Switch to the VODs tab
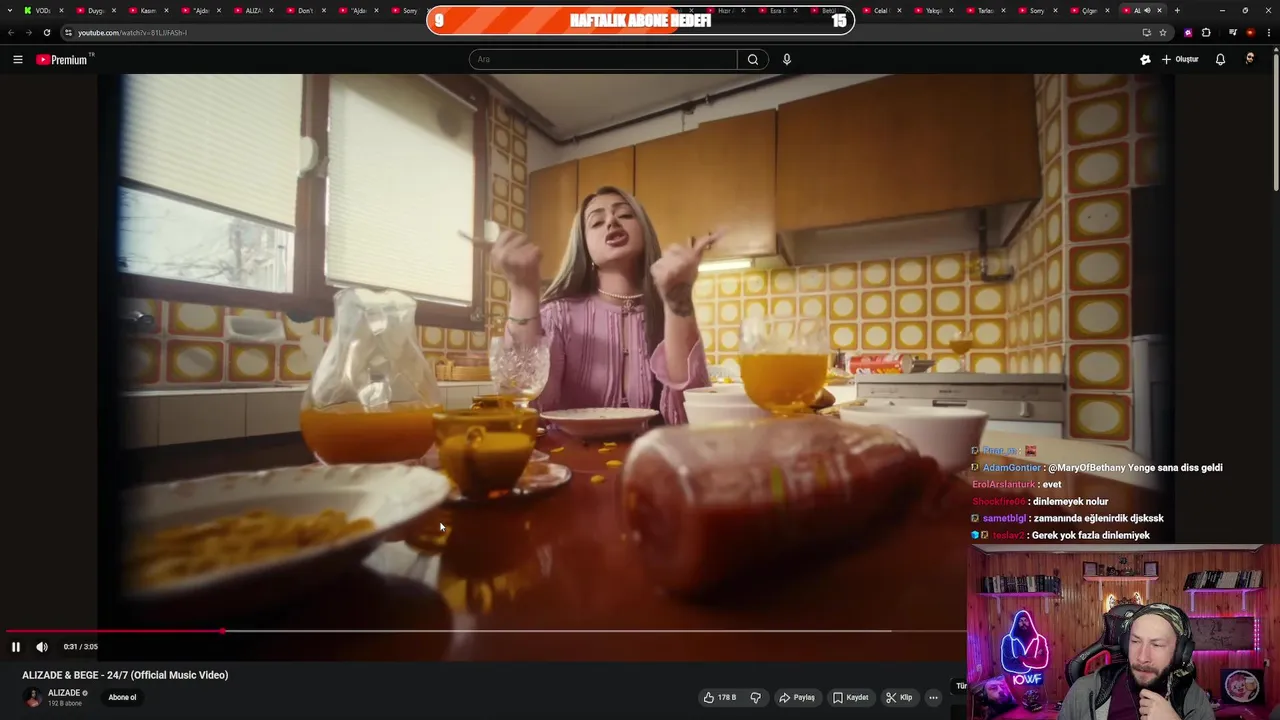 point(42,10)
